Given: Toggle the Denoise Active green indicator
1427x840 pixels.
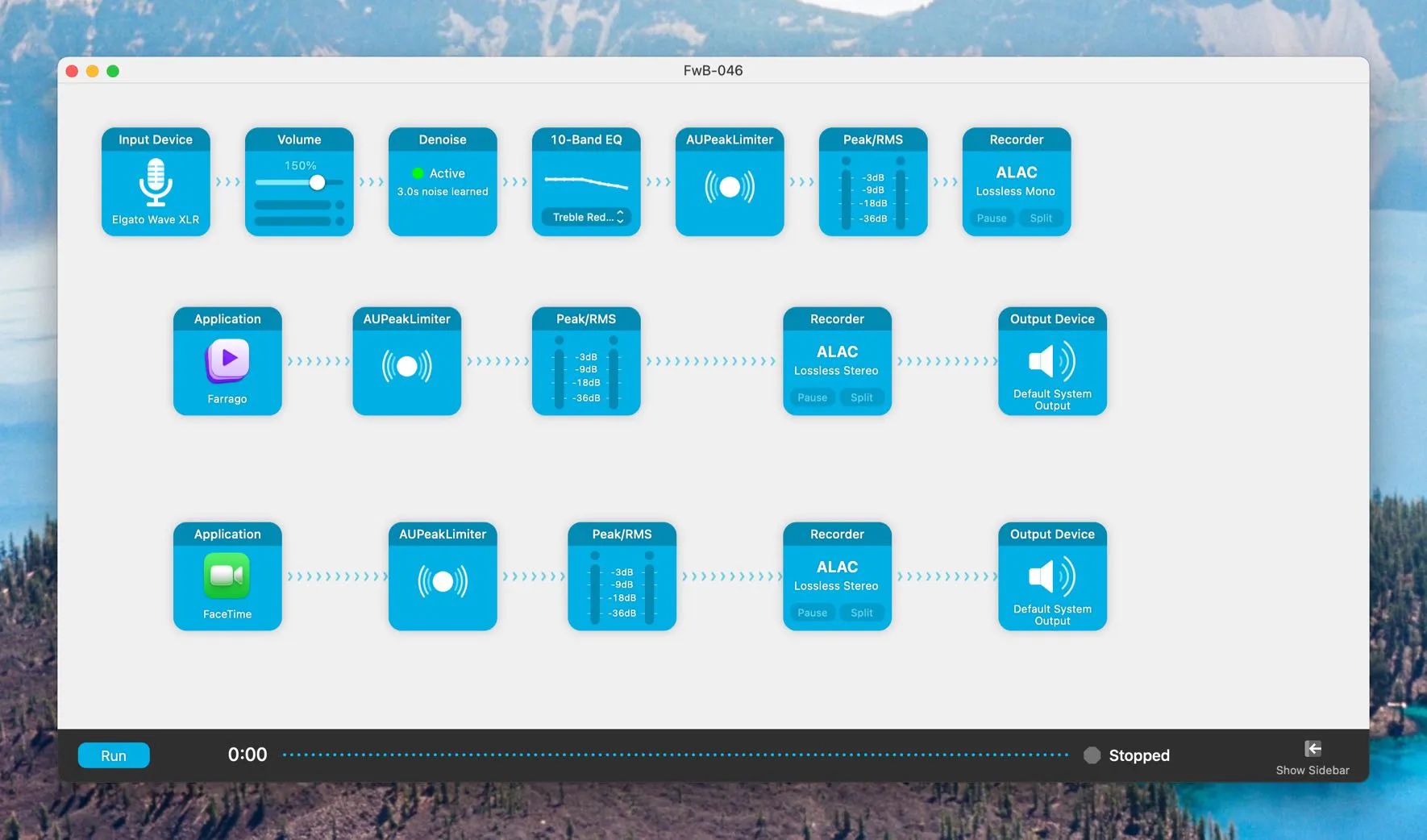Looking at the screenshot, I should coord(418,173).
